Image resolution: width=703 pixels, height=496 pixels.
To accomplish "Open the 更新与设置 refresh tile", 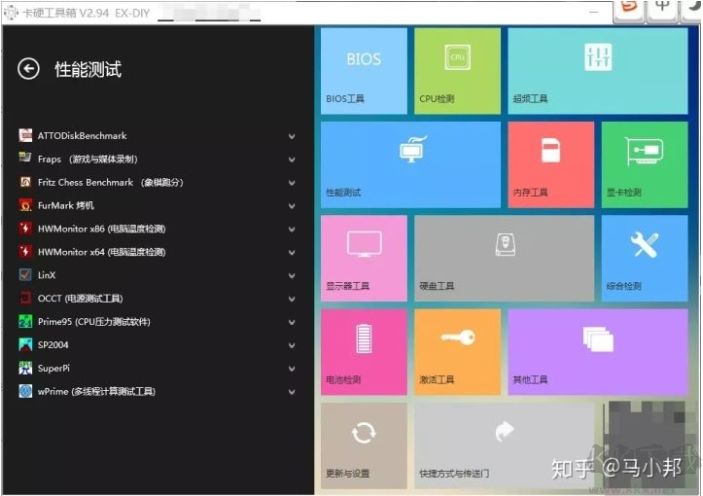I will click(364, 446).
